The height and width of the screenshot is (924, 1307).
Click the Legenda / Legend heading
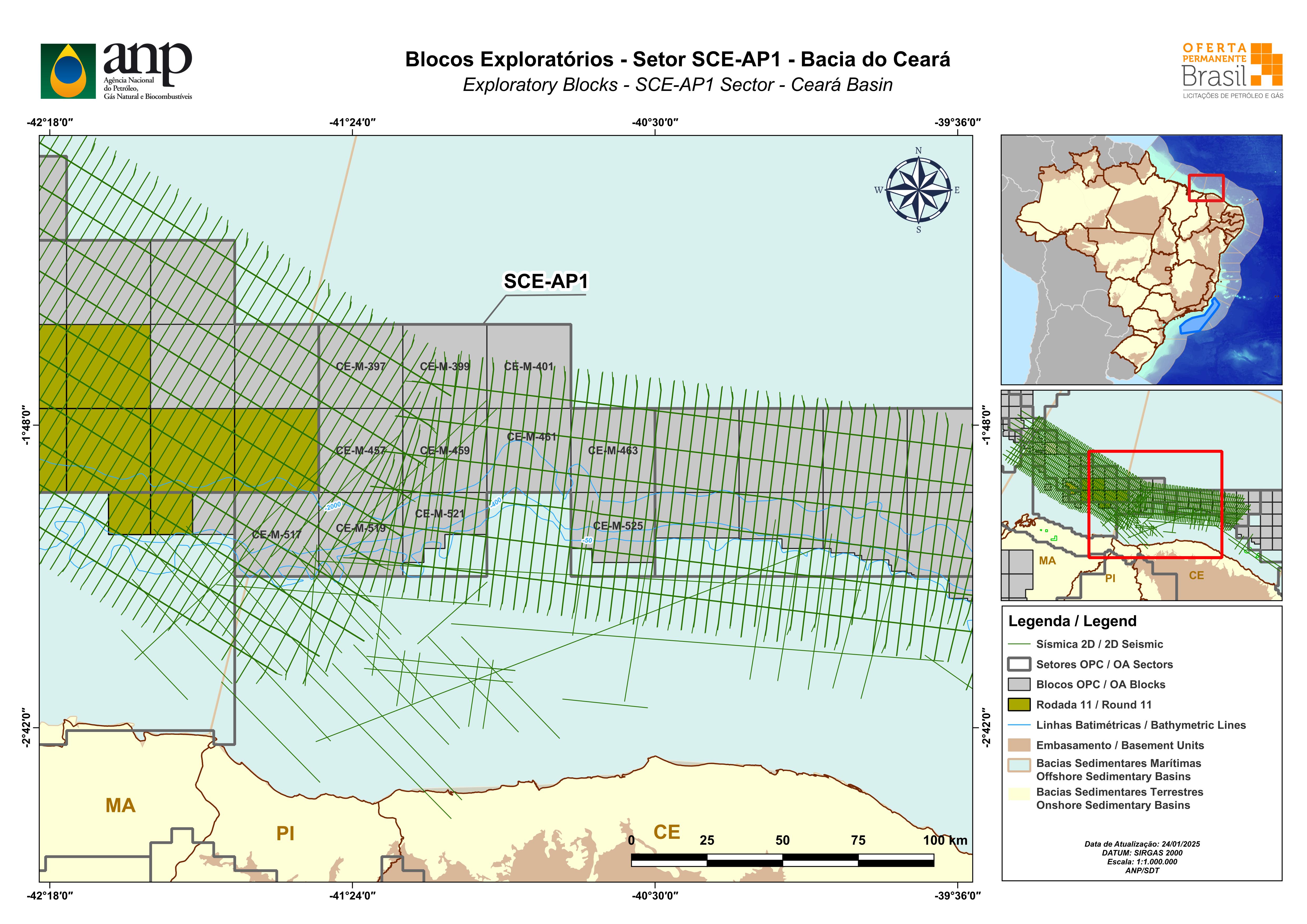point(1072,621)
